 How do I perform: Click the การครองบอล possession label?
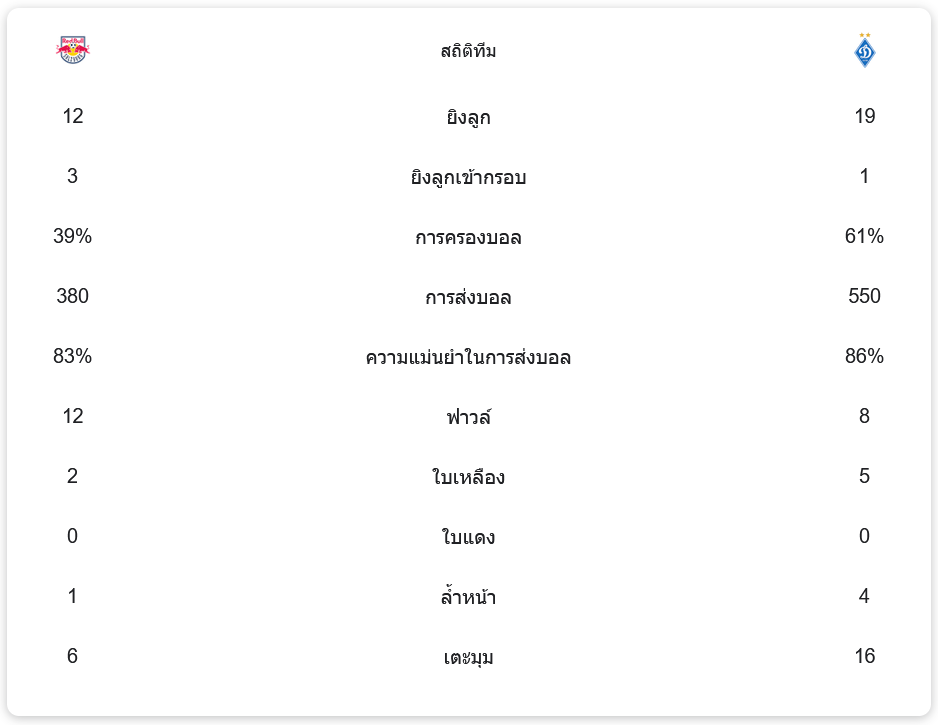(468, 237)
